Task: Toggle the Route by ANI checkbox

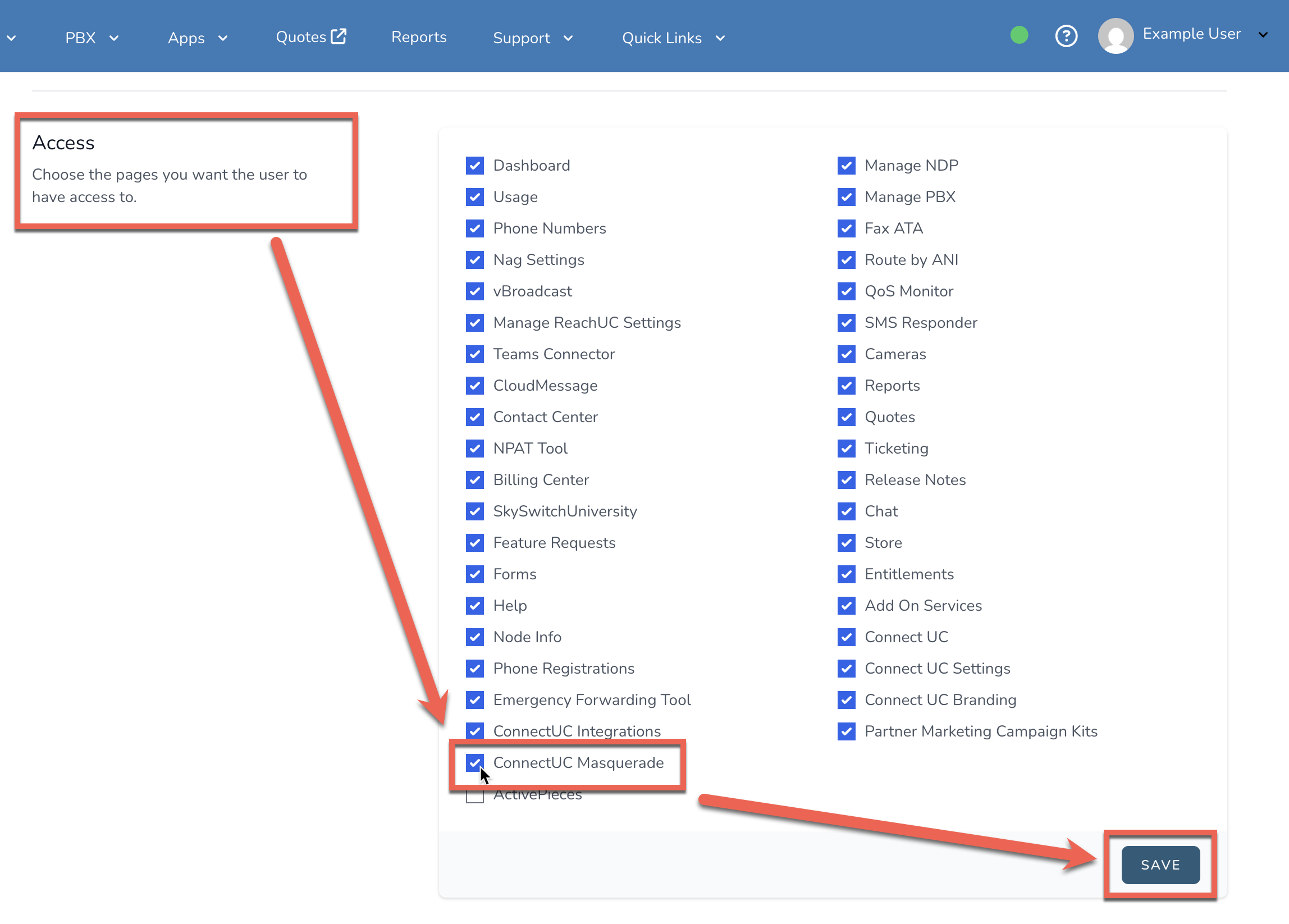Action: (x=846, y=260)
